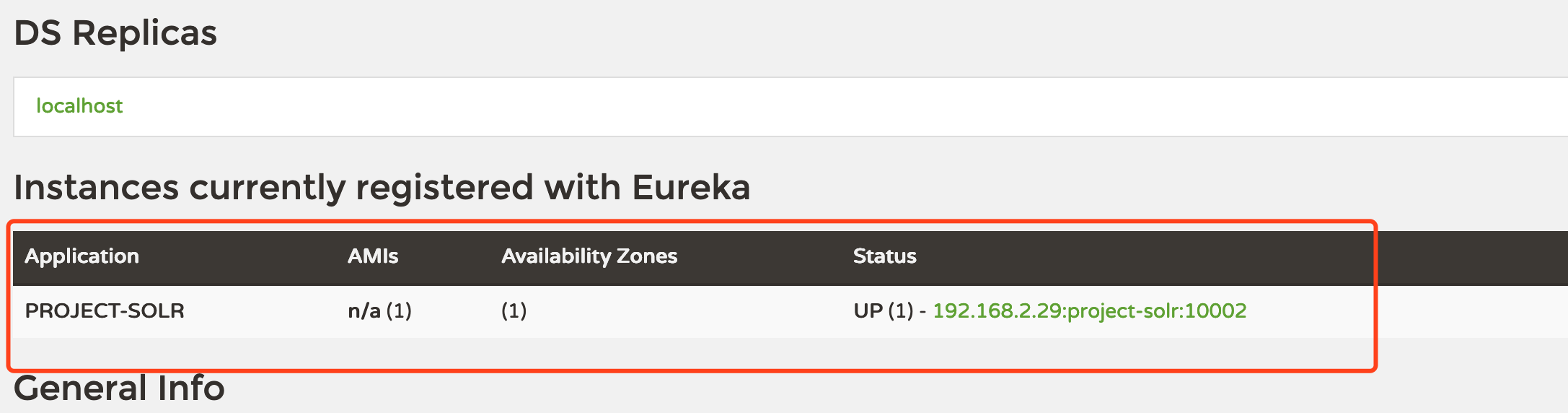This screenshot has width=1568, height=413.
Task: Click the word Info in the bottom heading
Action: [x=191, y=388]
